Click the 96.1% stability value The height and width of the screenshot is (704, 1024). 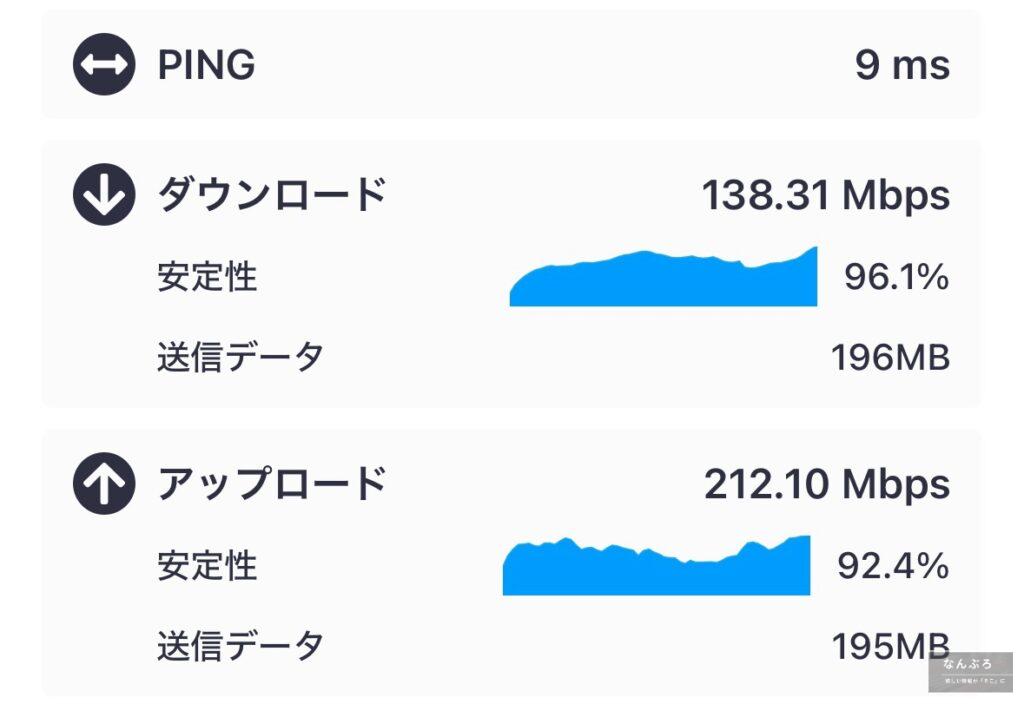coord(896,277)
